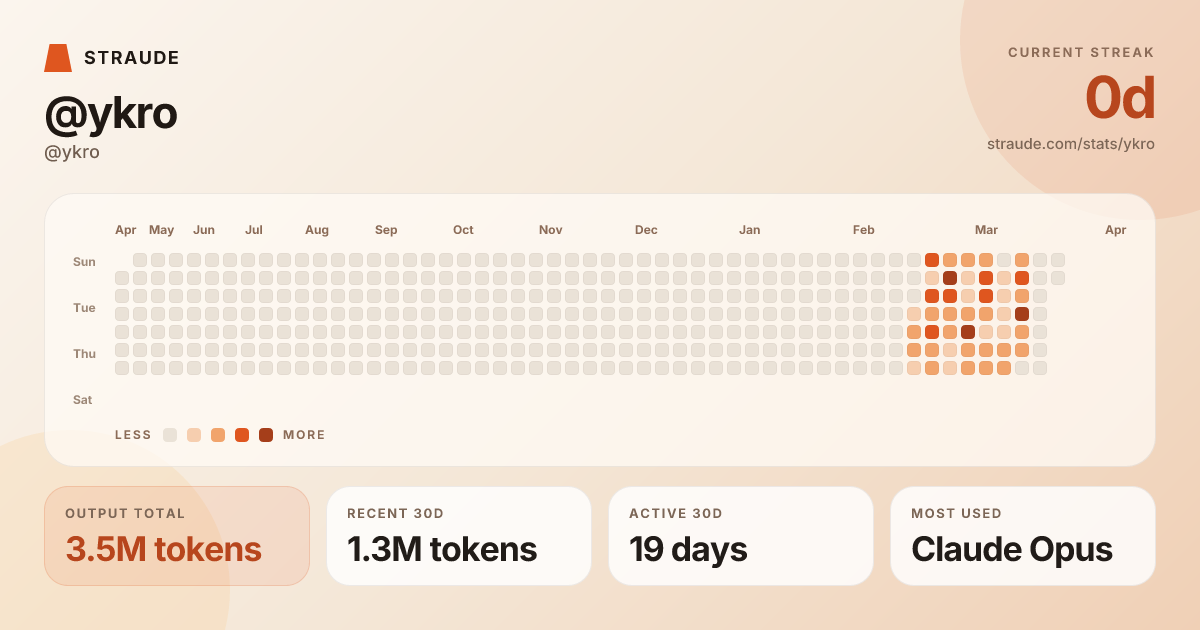
Task: Click the Current Streak 0d value
Action: point(1120,99)
